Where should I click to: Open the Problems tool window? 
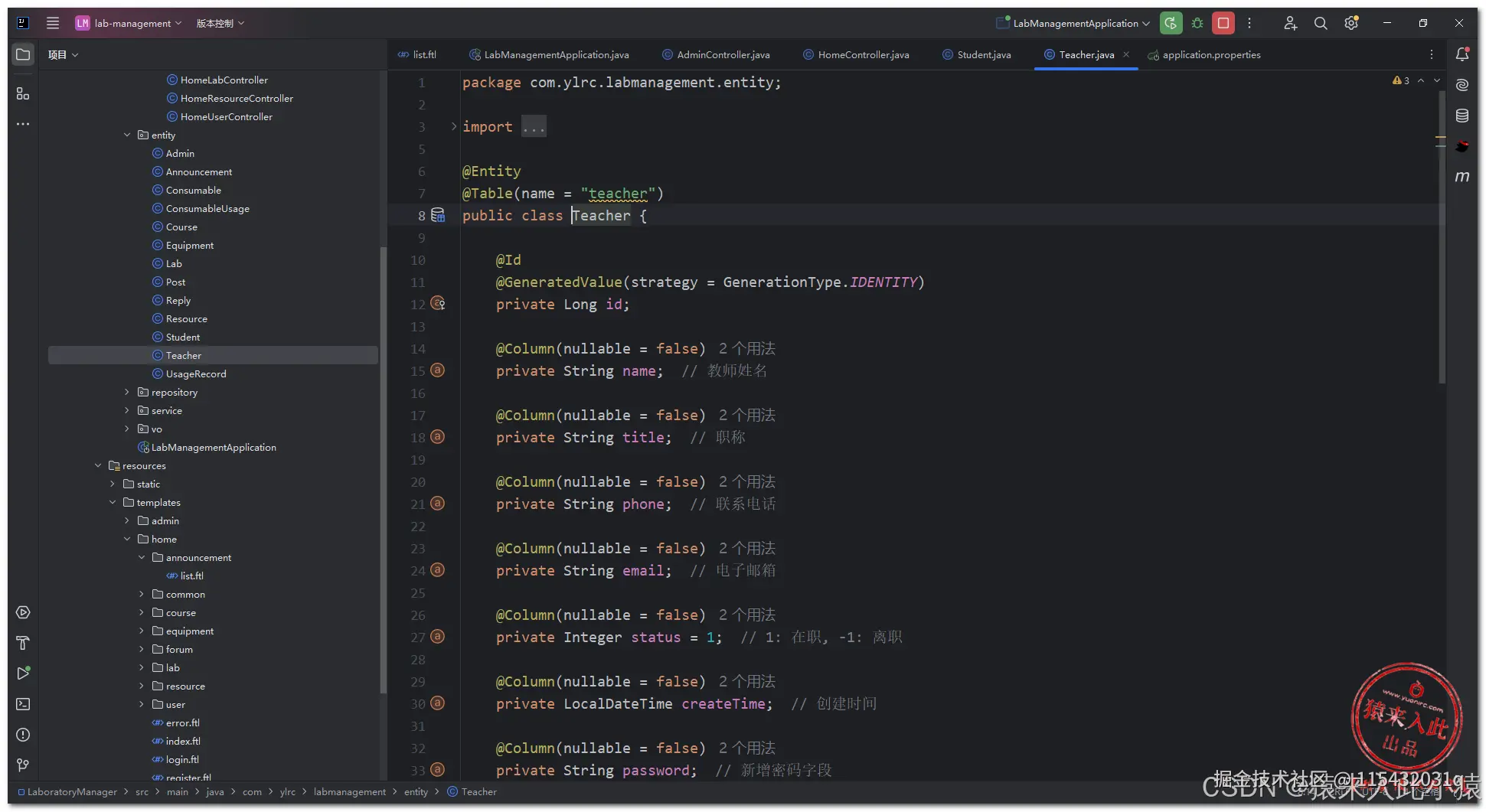[23, 735]
